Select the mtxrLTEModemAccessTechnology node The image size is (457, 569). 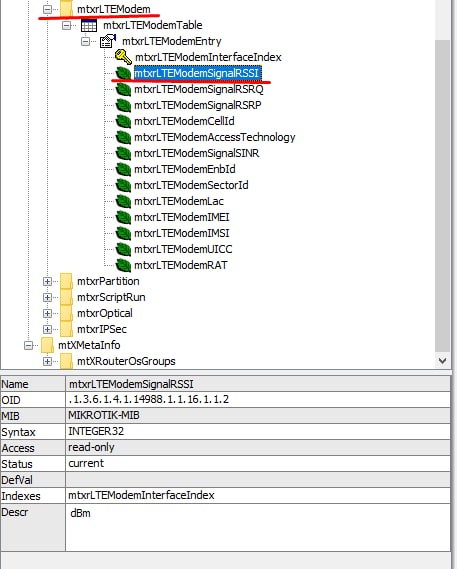click(x=215, y=137)
